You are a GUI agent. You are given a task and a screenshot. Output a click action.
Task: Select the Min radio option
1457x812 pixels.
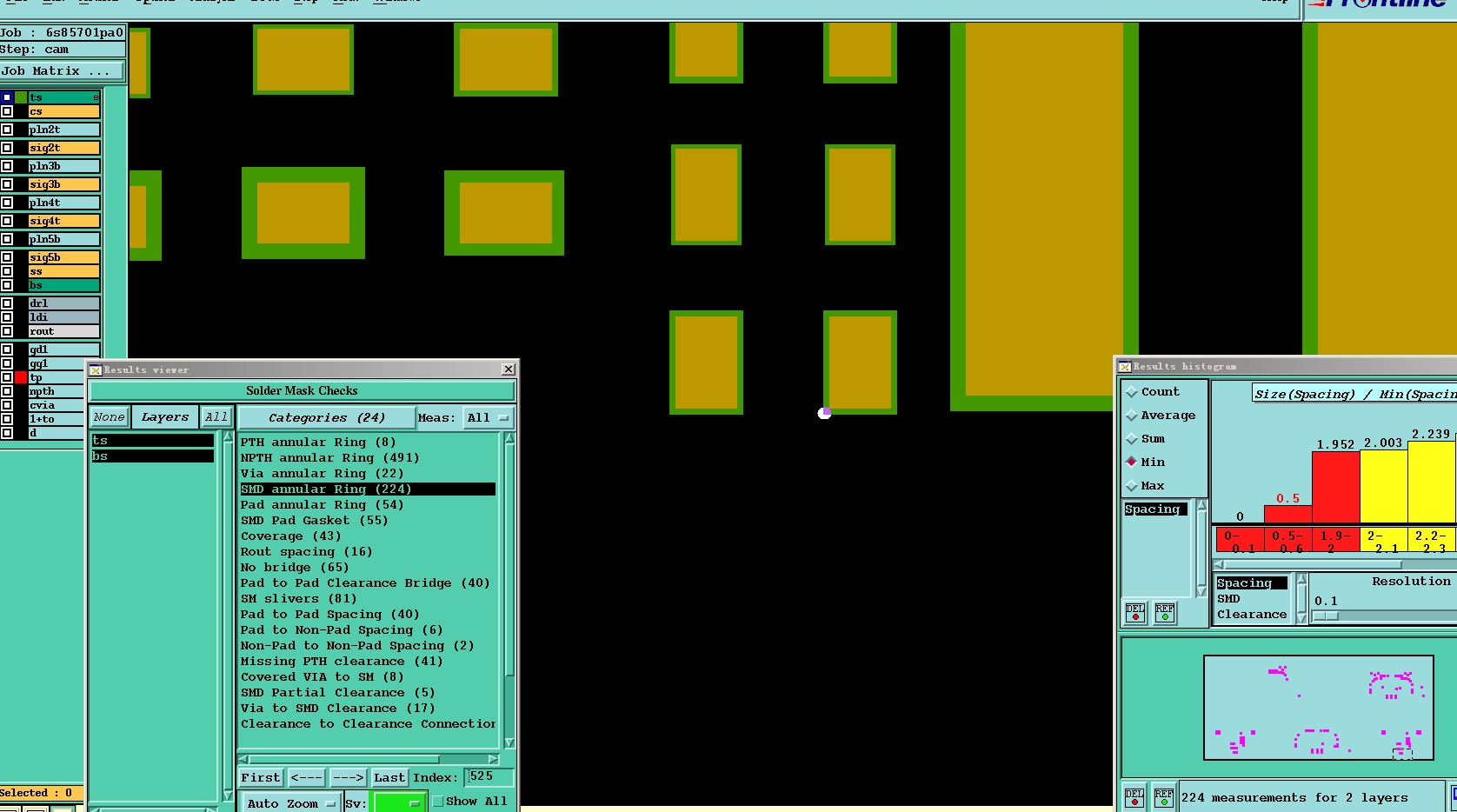pyautogui.click(x=1132, y=462)
